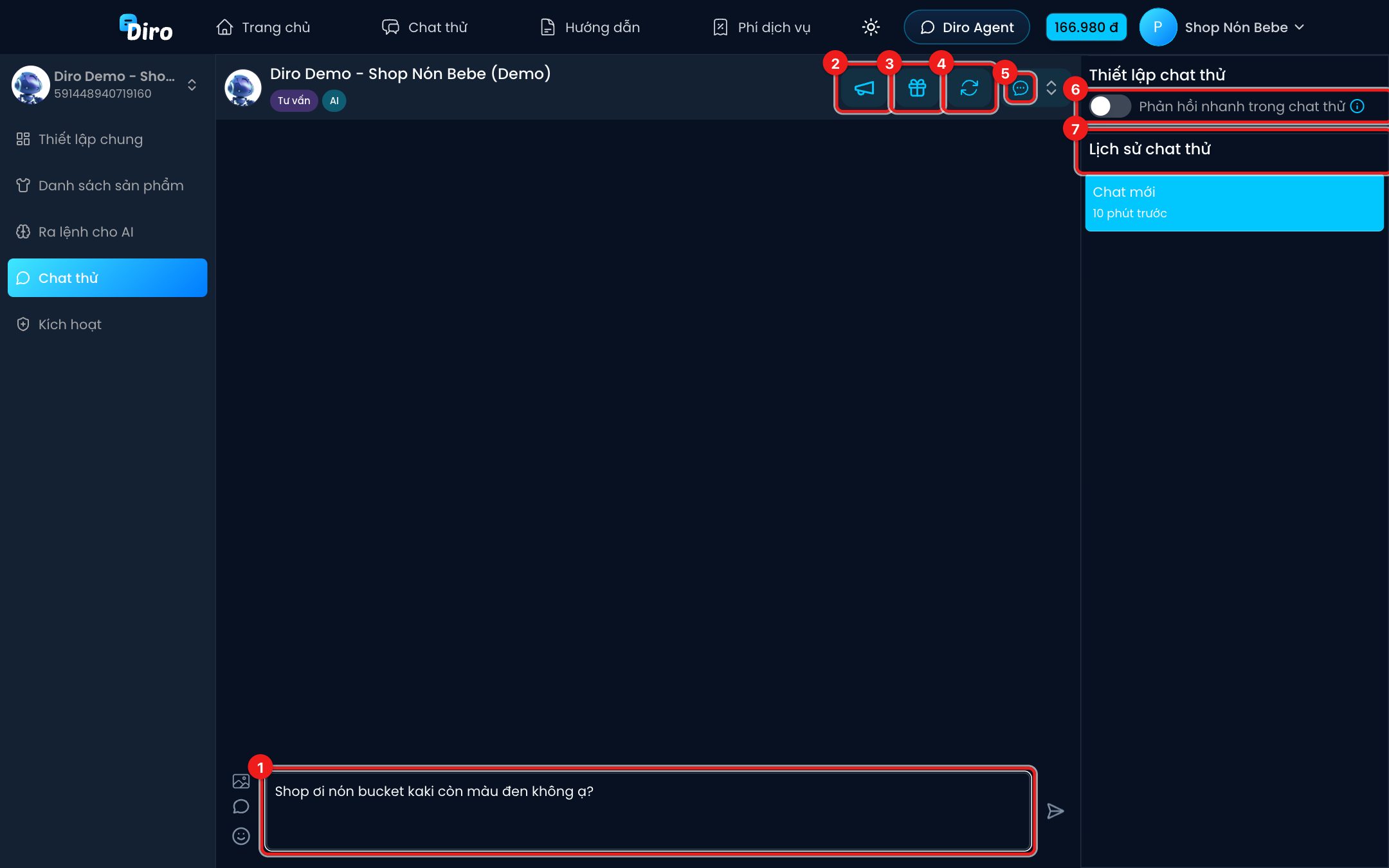Click the refresh chat icon
This screenshot has width=1389, height=868.
tap(969, 88)
